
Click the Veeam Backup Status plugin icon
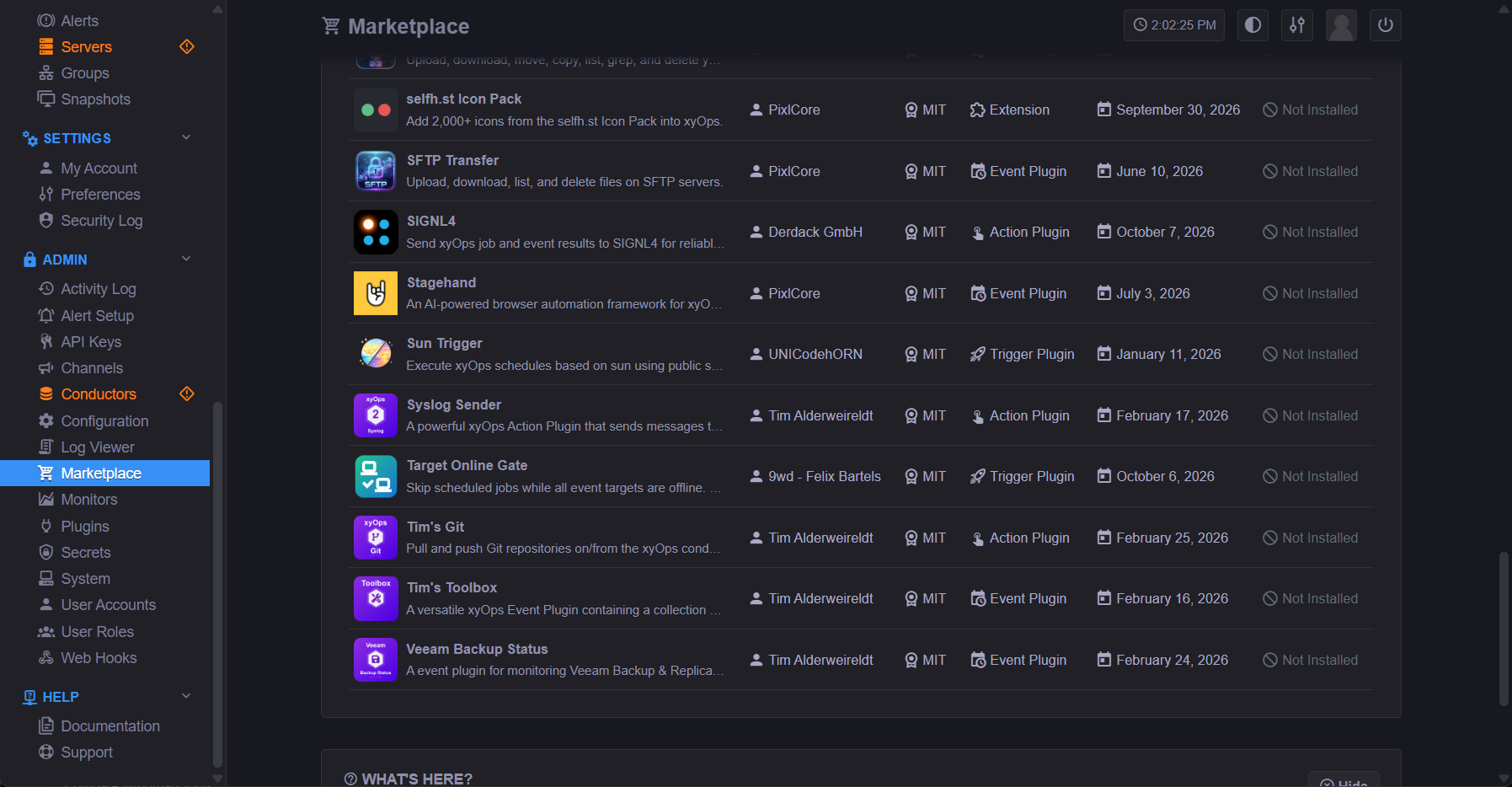click(376, 660)
